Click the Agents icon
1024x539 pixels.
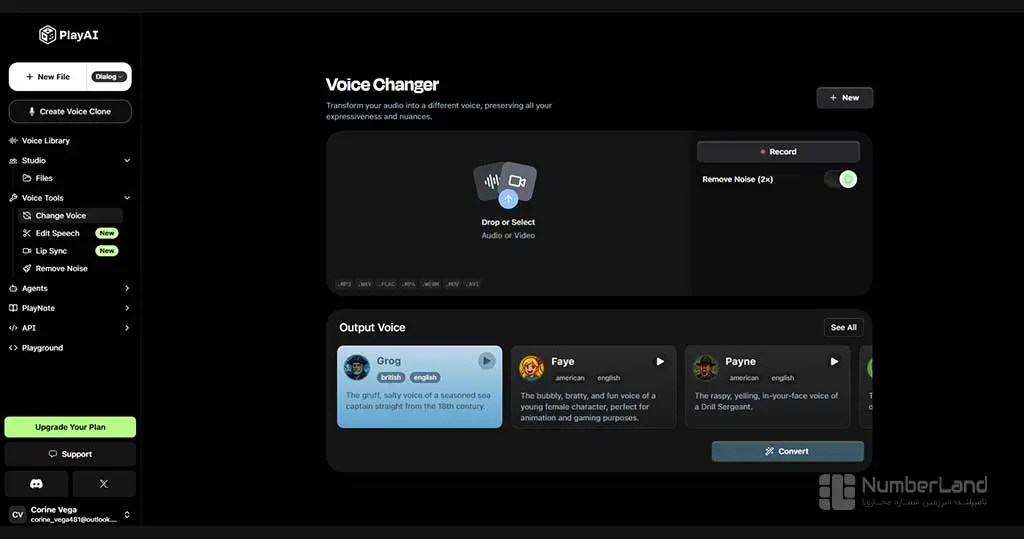tap(13, 288)
